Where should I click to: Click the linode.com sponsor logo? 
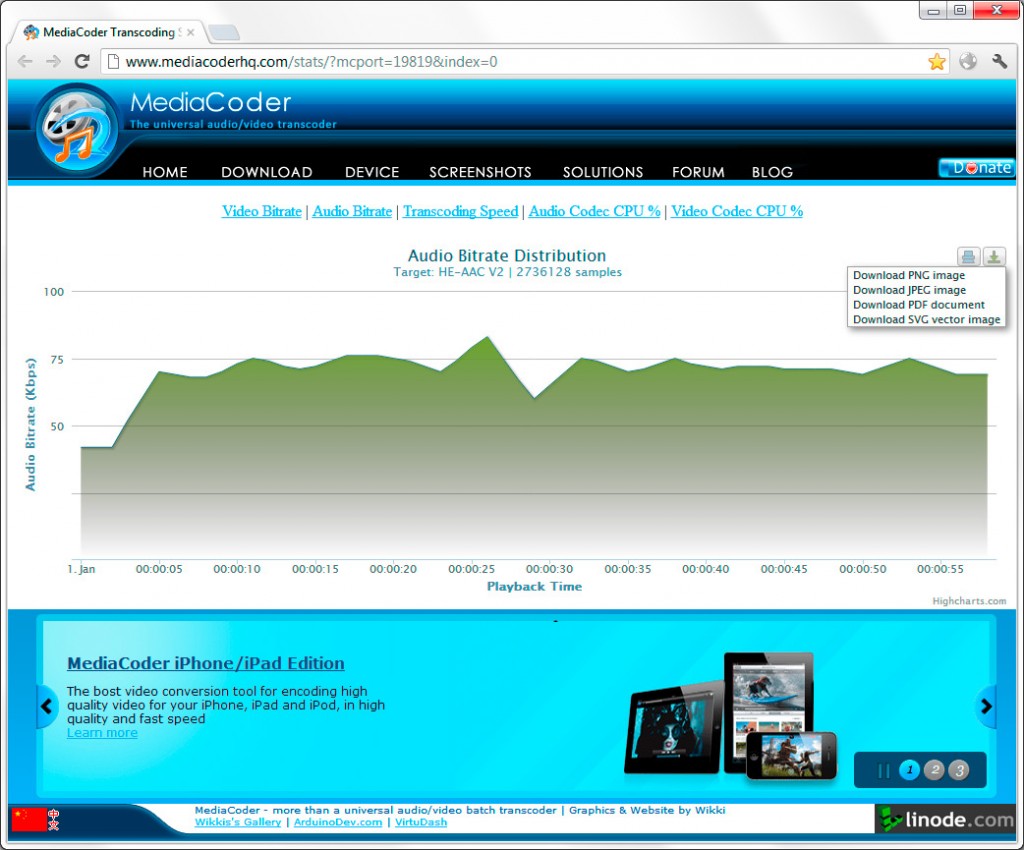[x=945, y=819]
